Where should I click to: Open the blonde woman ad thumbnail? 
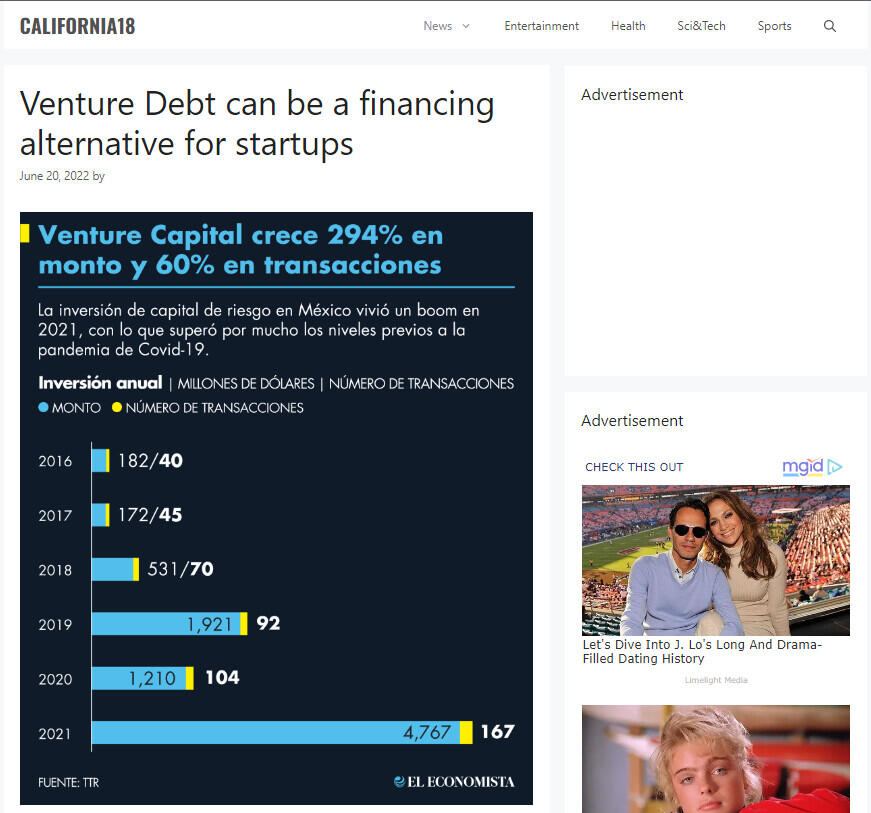(716, 758)
